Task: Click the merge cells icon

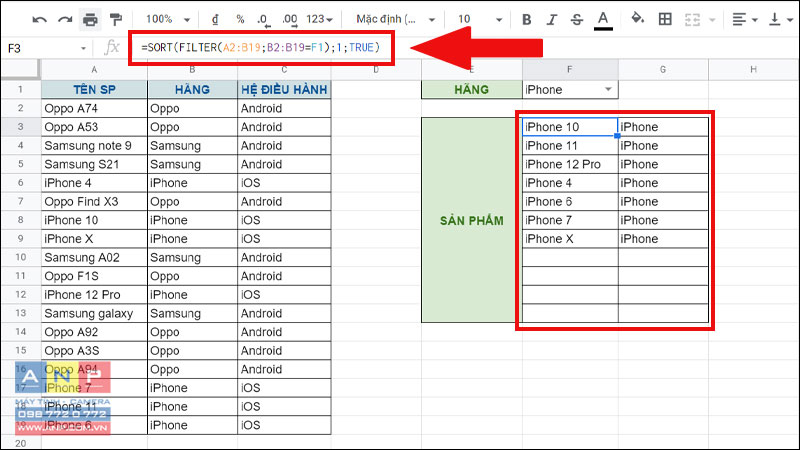Action: 692,19
